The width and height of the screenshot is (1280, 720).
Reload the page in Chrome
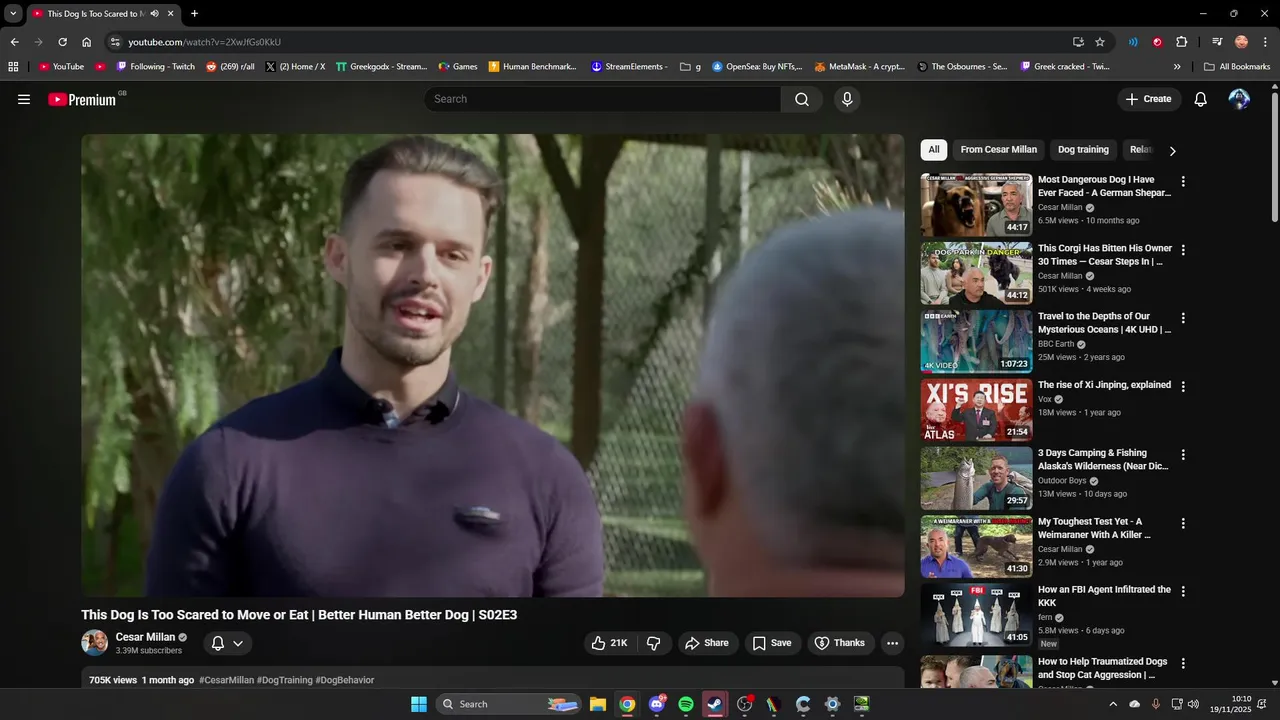click(62, 42)
